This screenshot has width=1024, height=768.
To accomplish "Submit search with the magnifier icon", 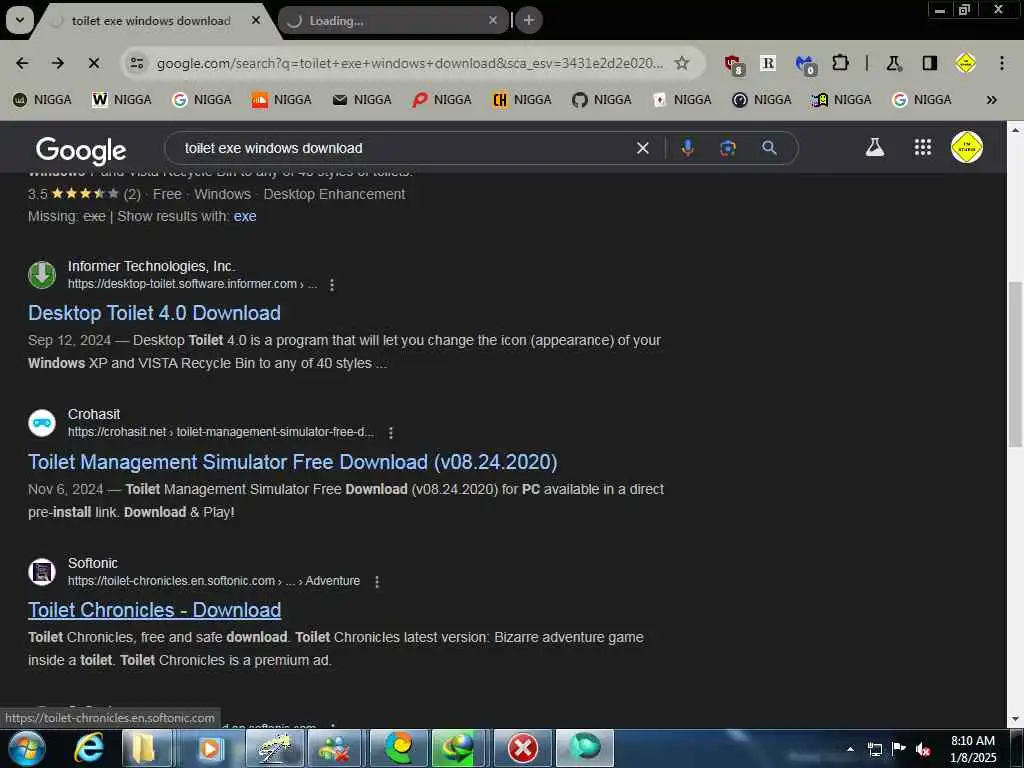I will tap(769, 148).
